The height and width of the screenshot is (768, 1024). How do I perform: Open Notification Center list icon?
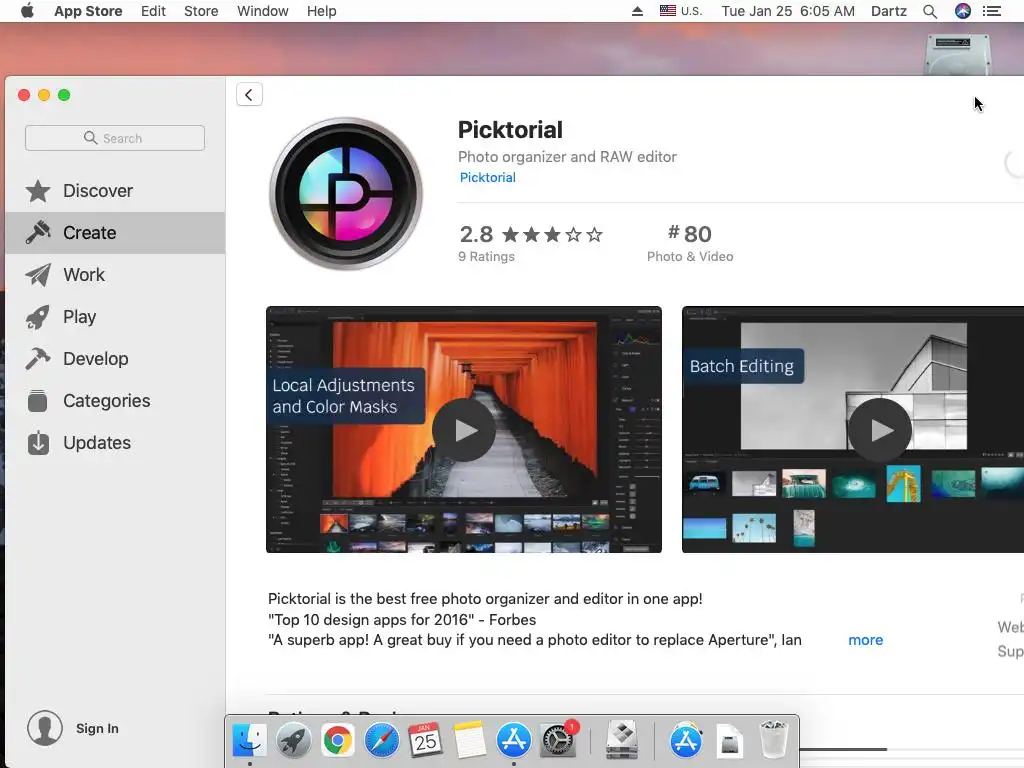(992, 11)
